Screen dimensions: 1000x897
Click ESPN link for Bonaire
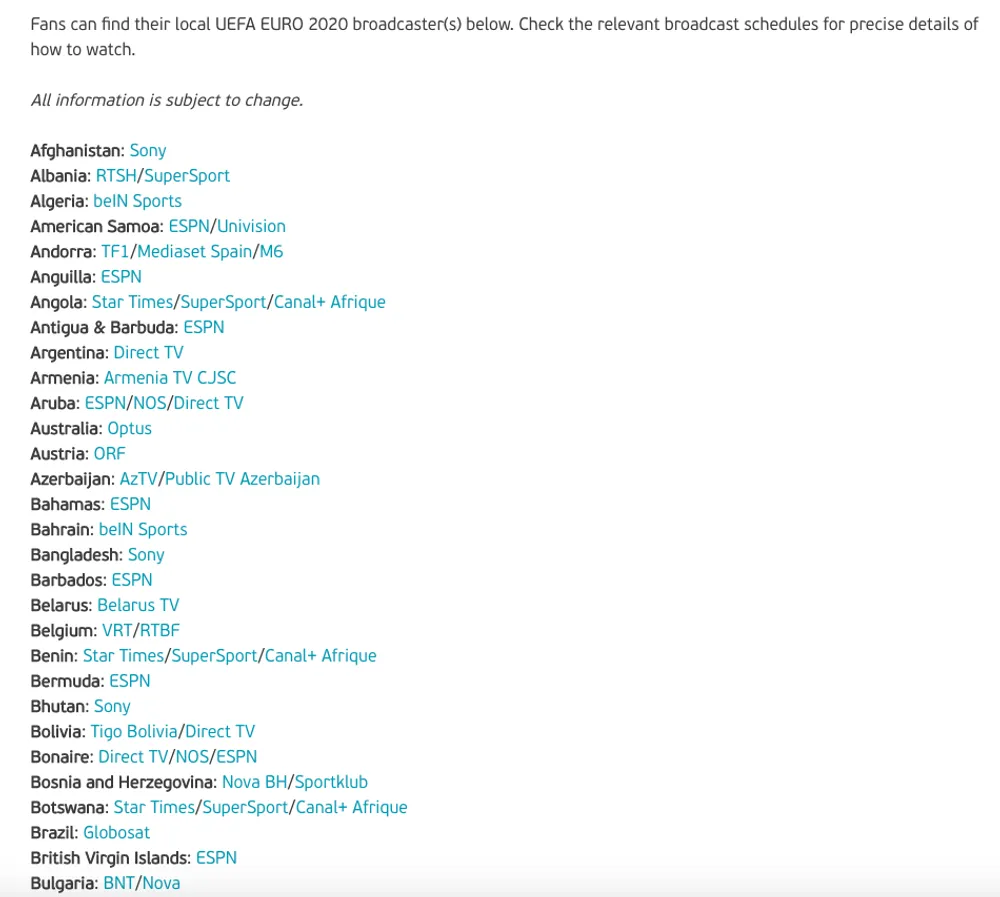click(x=237, y=757)
